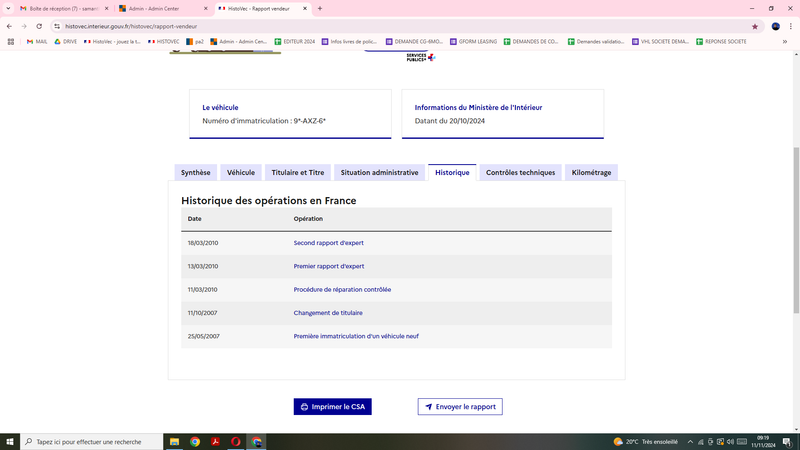Close the Gmail Boîte de réception tab
The height and width of the screenshot is (450, 800).
107,9
